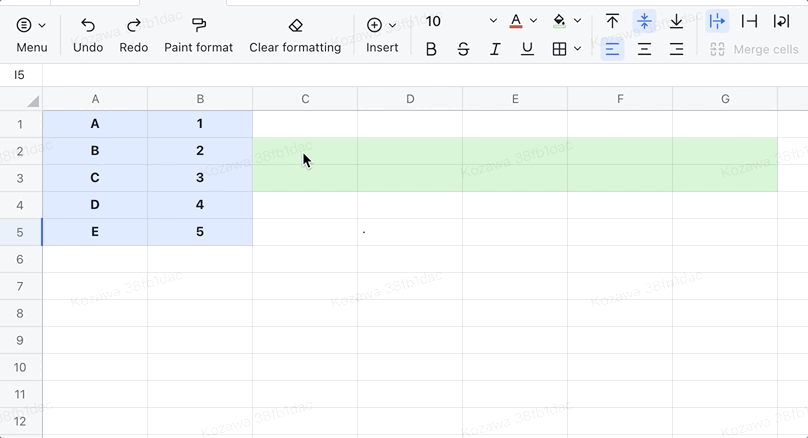Align cell content to top

[x=613, y=21]
